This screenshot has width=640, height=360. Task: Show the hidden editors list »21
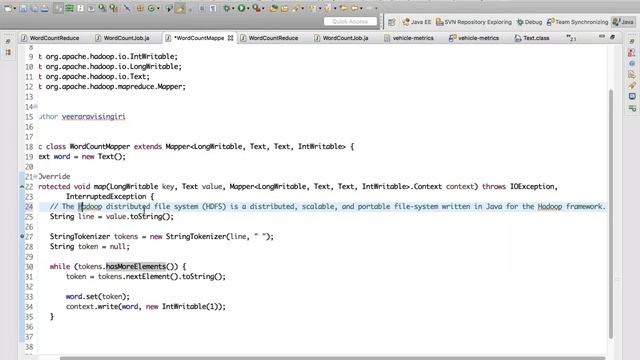click(x=571, y=38)
